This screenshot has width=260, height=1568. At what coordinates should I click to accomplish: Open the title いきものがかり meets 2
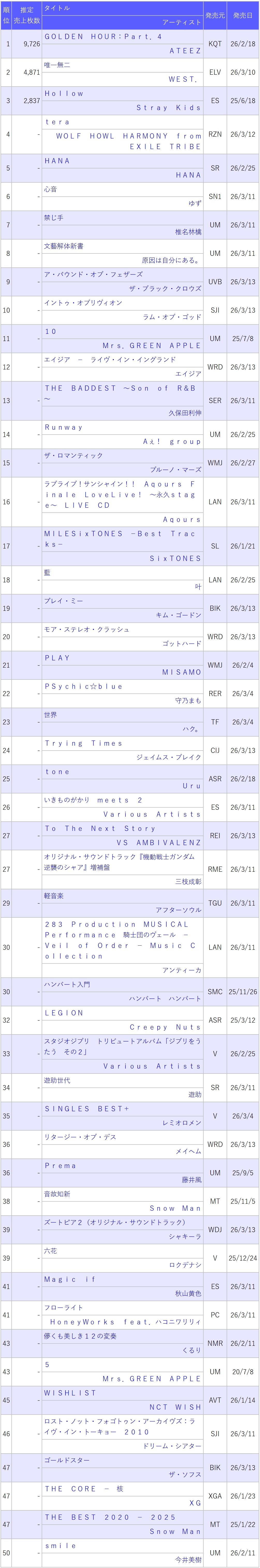click(x=93, y=800)
